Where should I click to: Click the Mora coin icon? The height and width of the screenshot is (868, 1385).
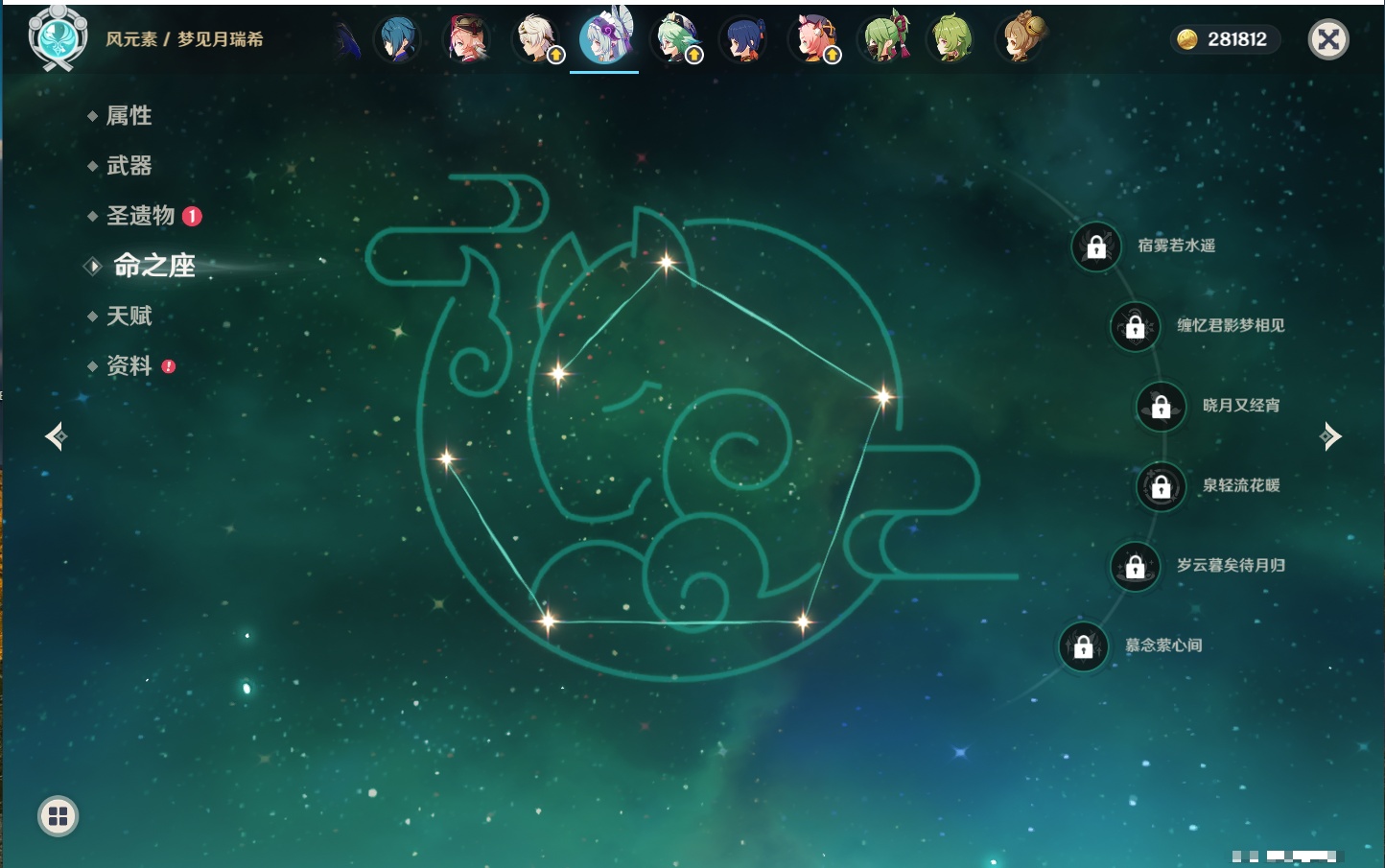(1187, 39)
